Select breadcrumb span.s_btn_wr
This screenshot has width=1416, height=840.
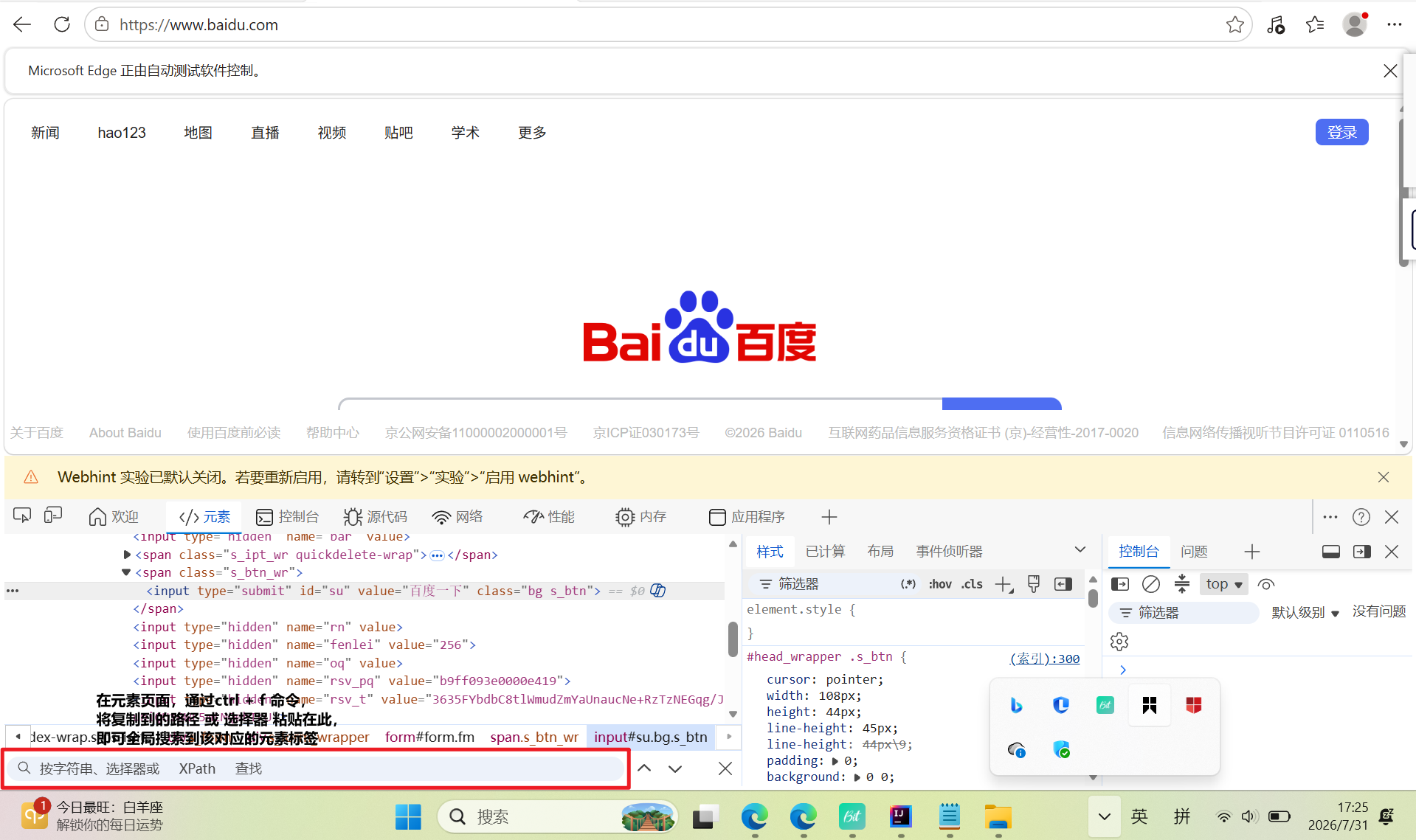(534, 737)
